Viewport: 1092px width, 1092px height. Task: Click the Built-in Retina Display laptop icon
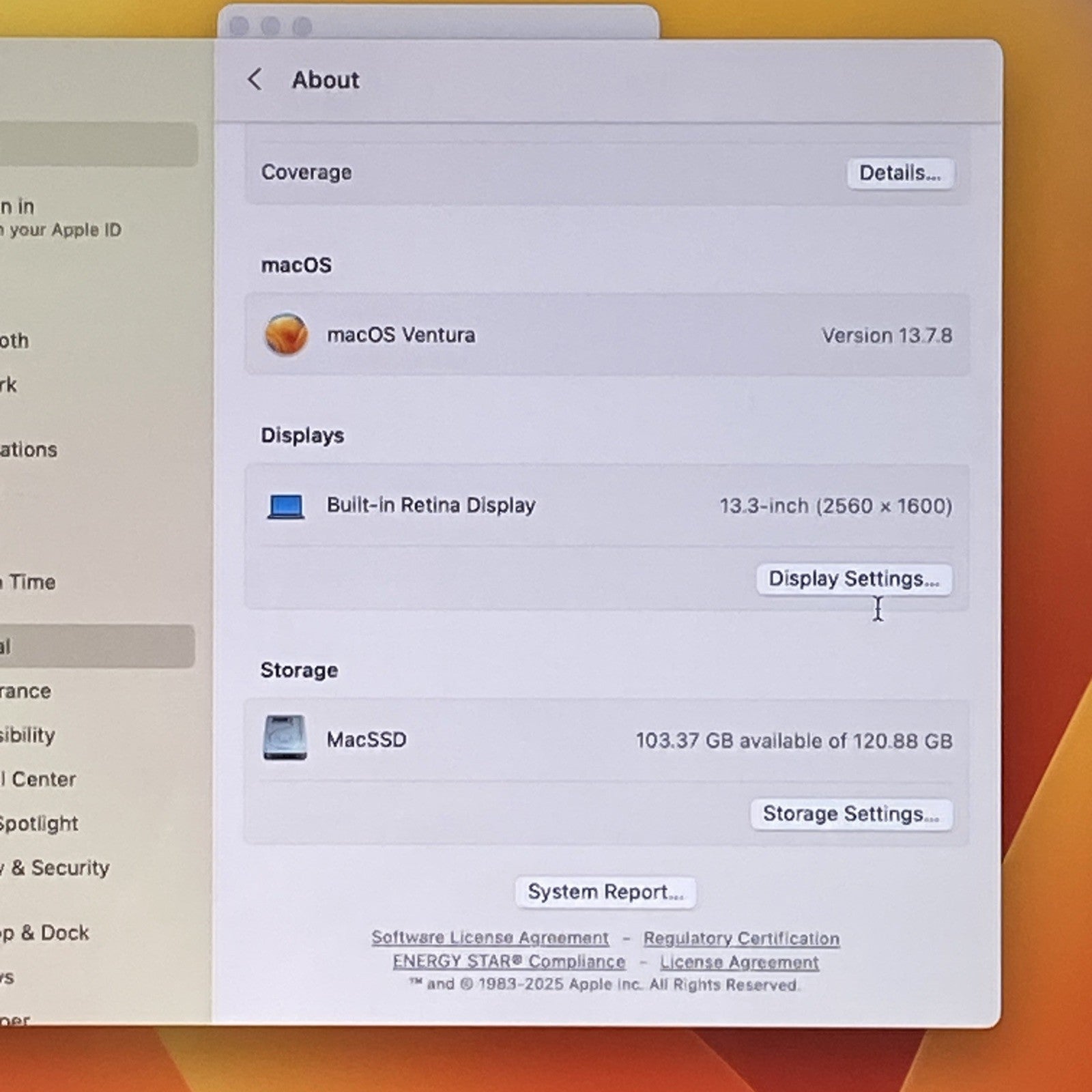point(286,506)
